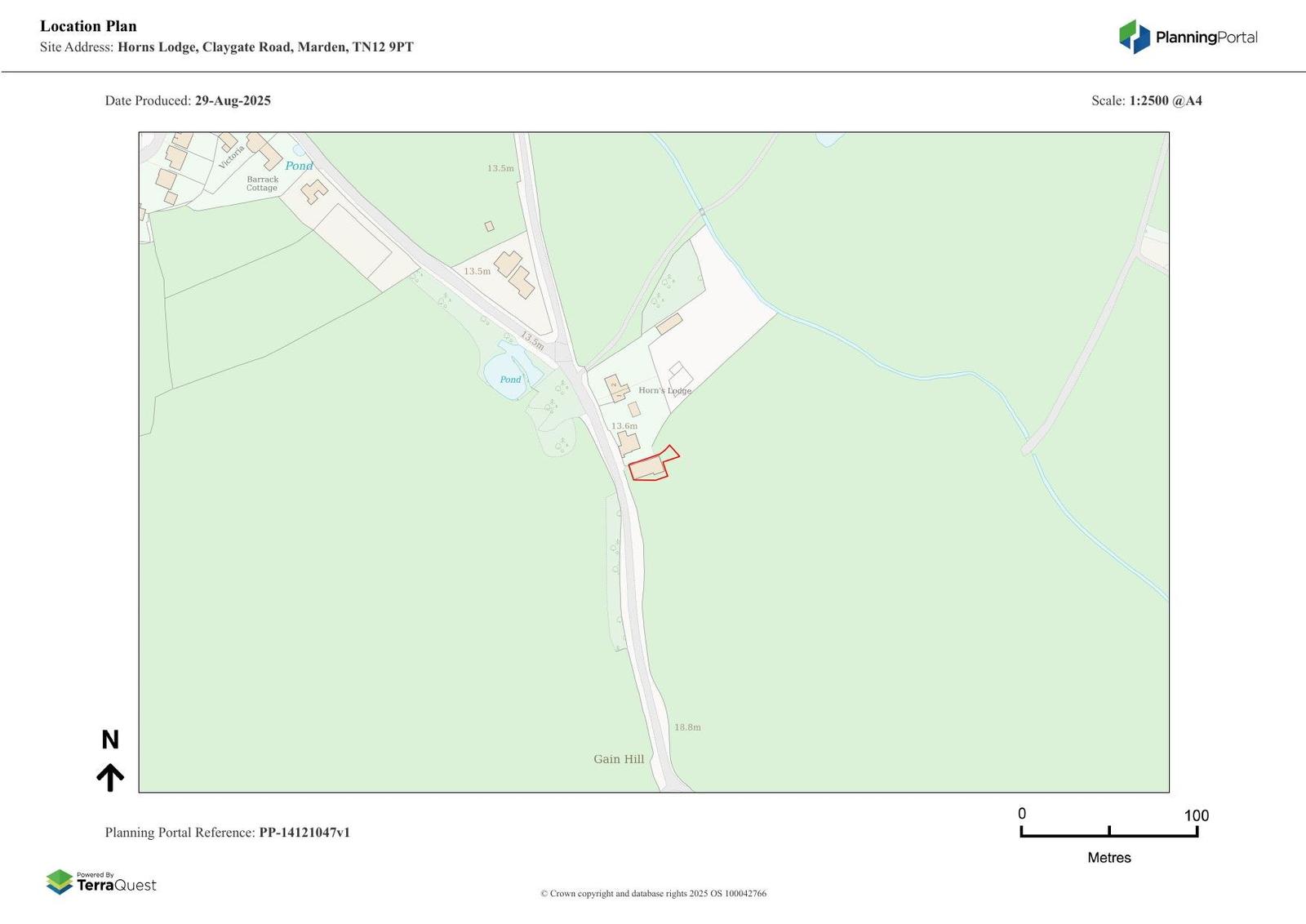
Task: Click the Crown copyright notice
Action: click(653, 894)
